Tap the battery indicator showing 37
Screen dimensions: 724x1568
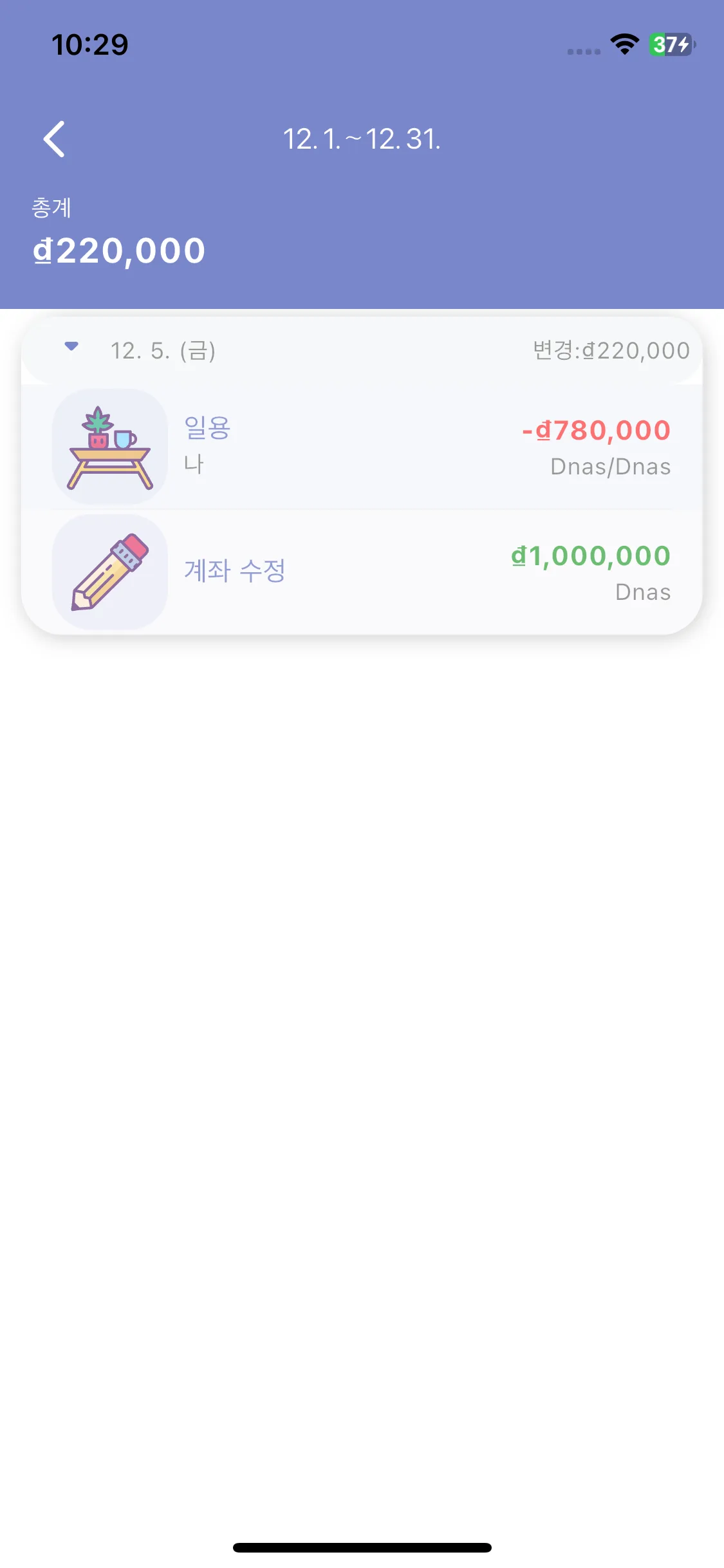pos(671,44)
